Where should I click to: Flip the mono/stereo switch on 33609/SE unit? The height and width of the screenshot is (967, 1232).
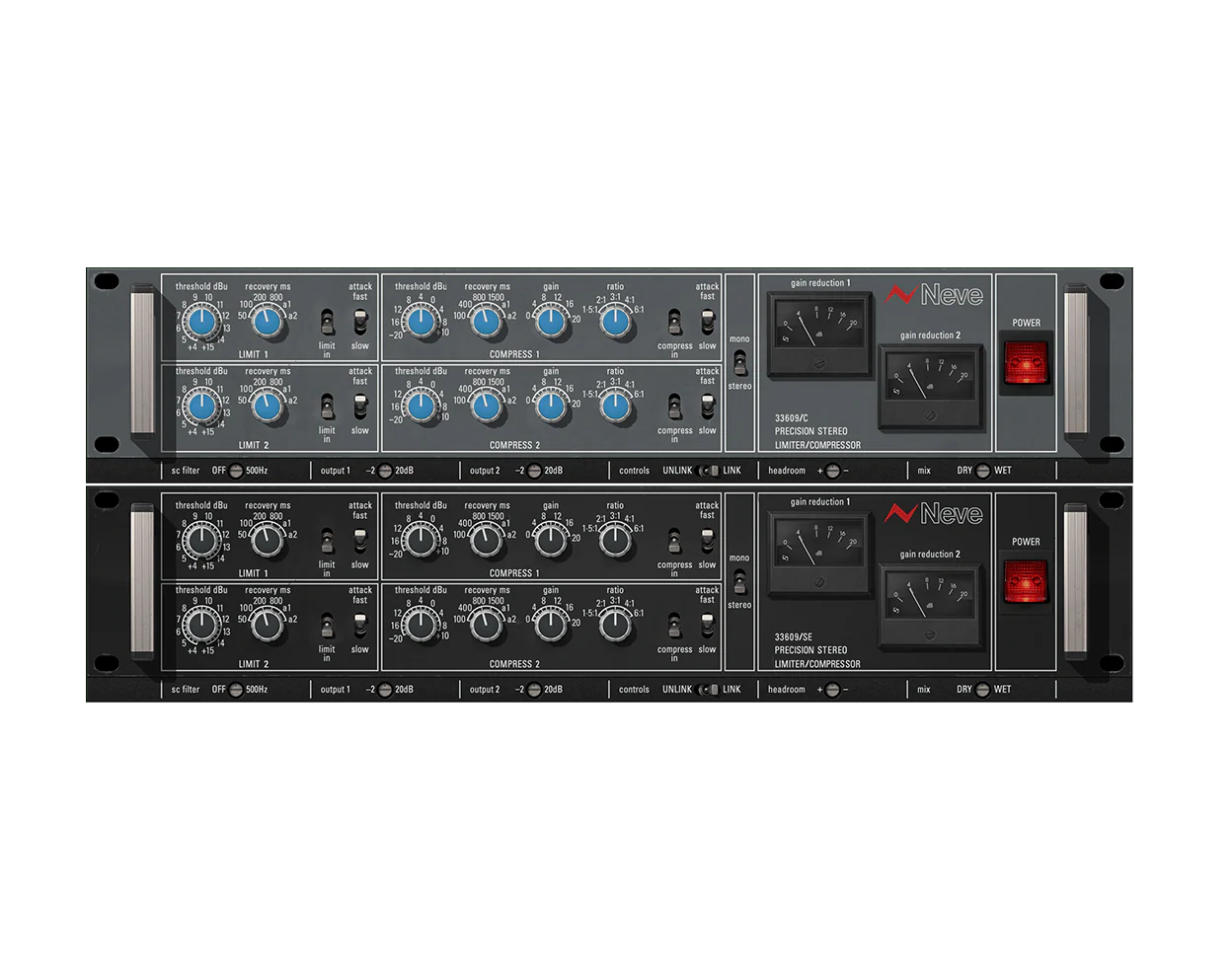pyautogui.click(x=739, y=581)
